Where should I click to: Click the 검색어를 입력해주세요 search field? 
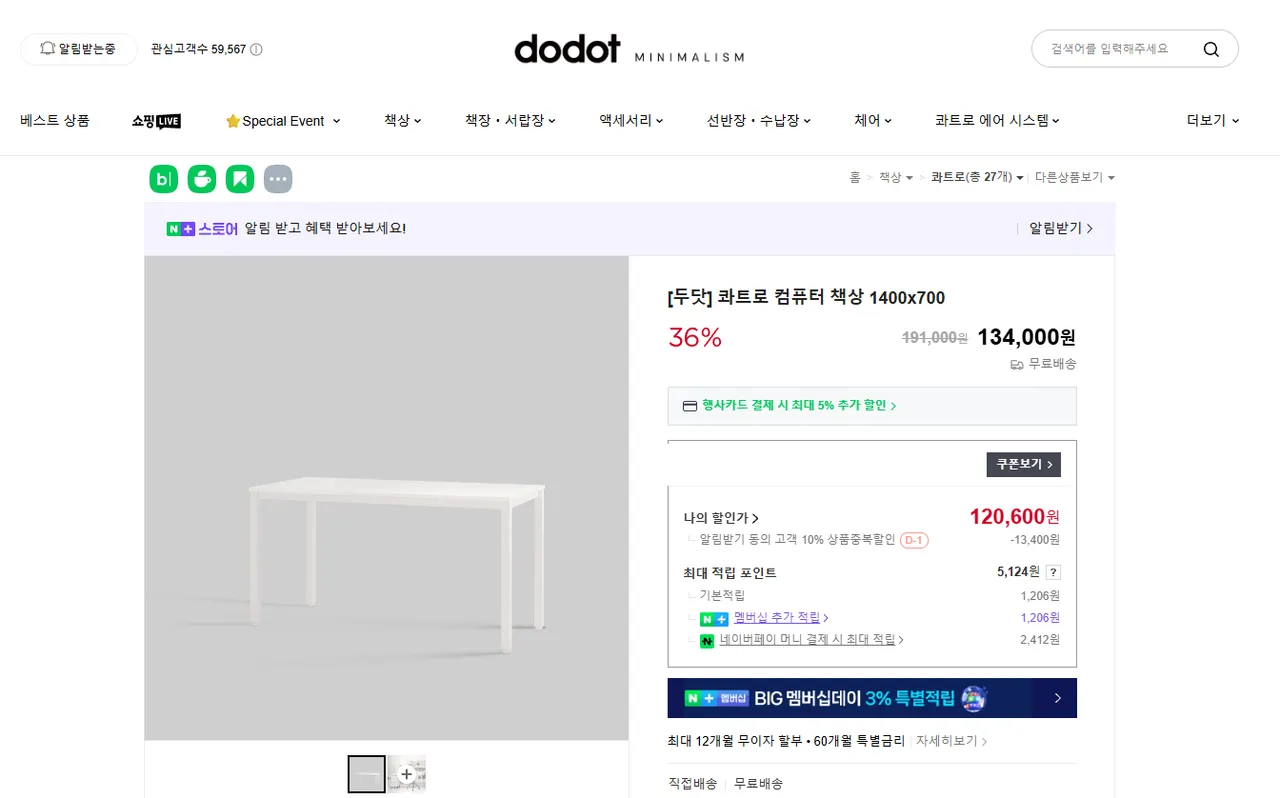coord(1110,49)
